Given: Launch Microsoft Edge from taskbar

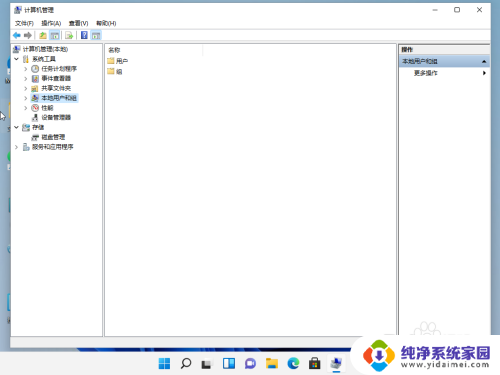Looking at the screenshot, I should [x=293, y=363].
